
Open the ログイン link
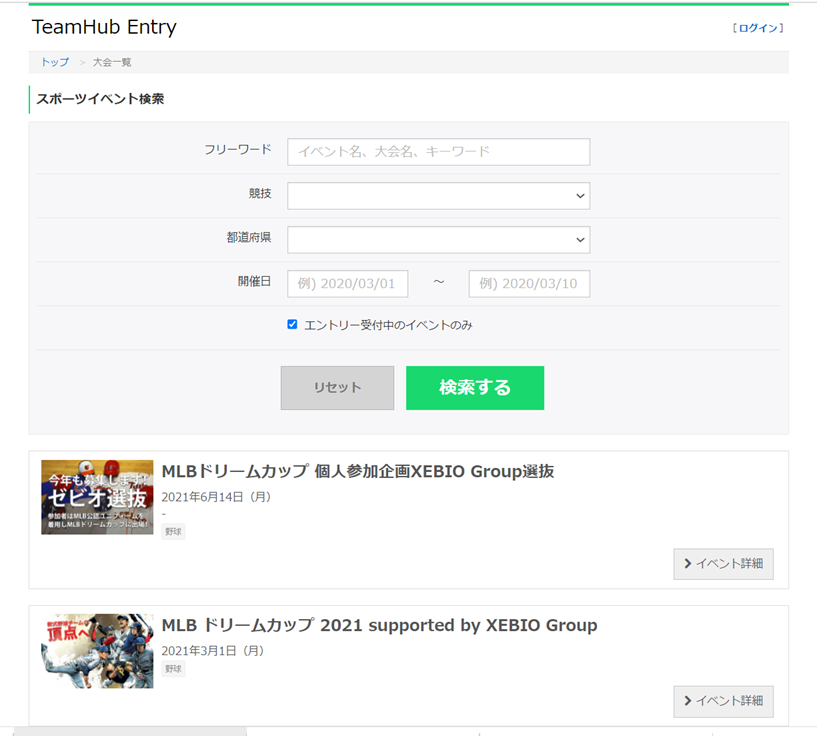click(x=758, y=28)
